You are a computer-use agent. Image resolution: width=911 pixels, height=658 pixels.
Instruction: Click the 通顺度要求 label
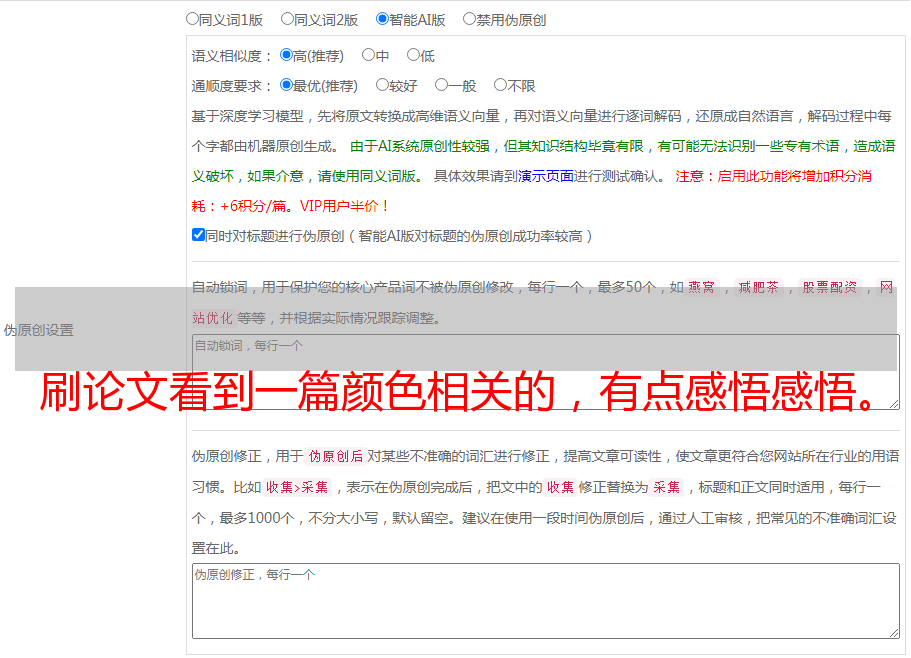[232, 86]
